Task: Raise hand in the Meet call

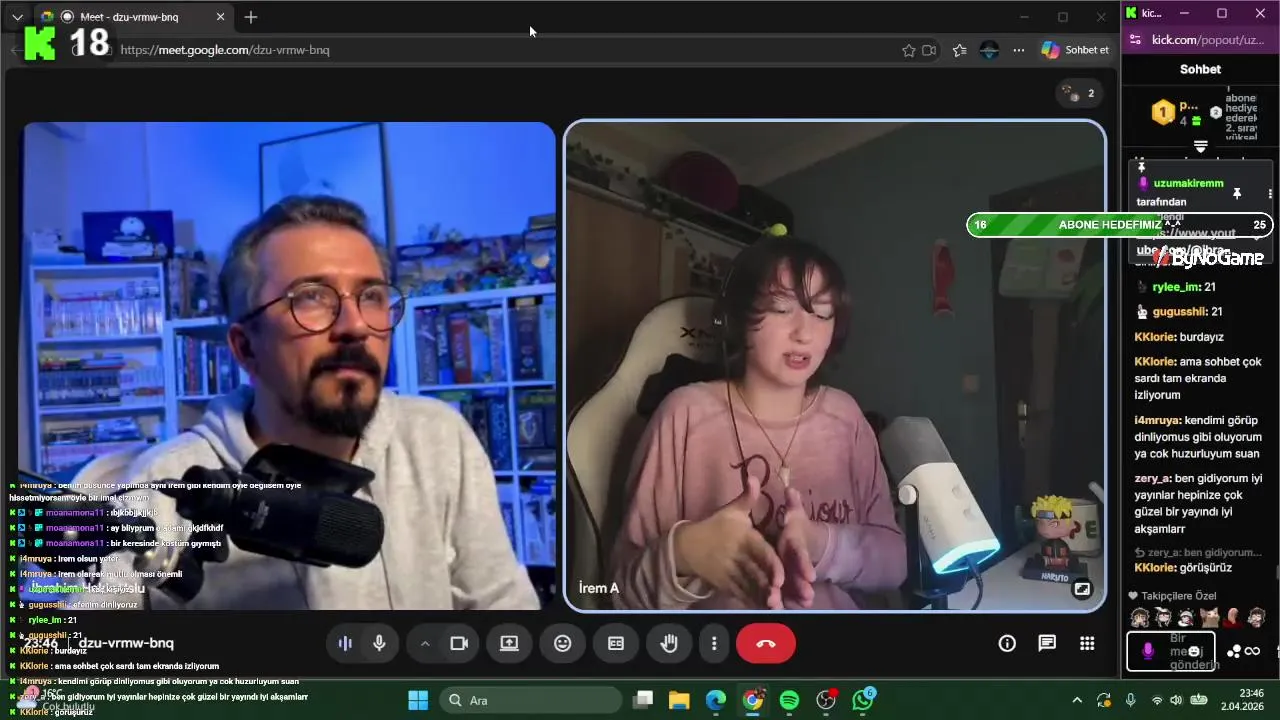Action: 669,644
